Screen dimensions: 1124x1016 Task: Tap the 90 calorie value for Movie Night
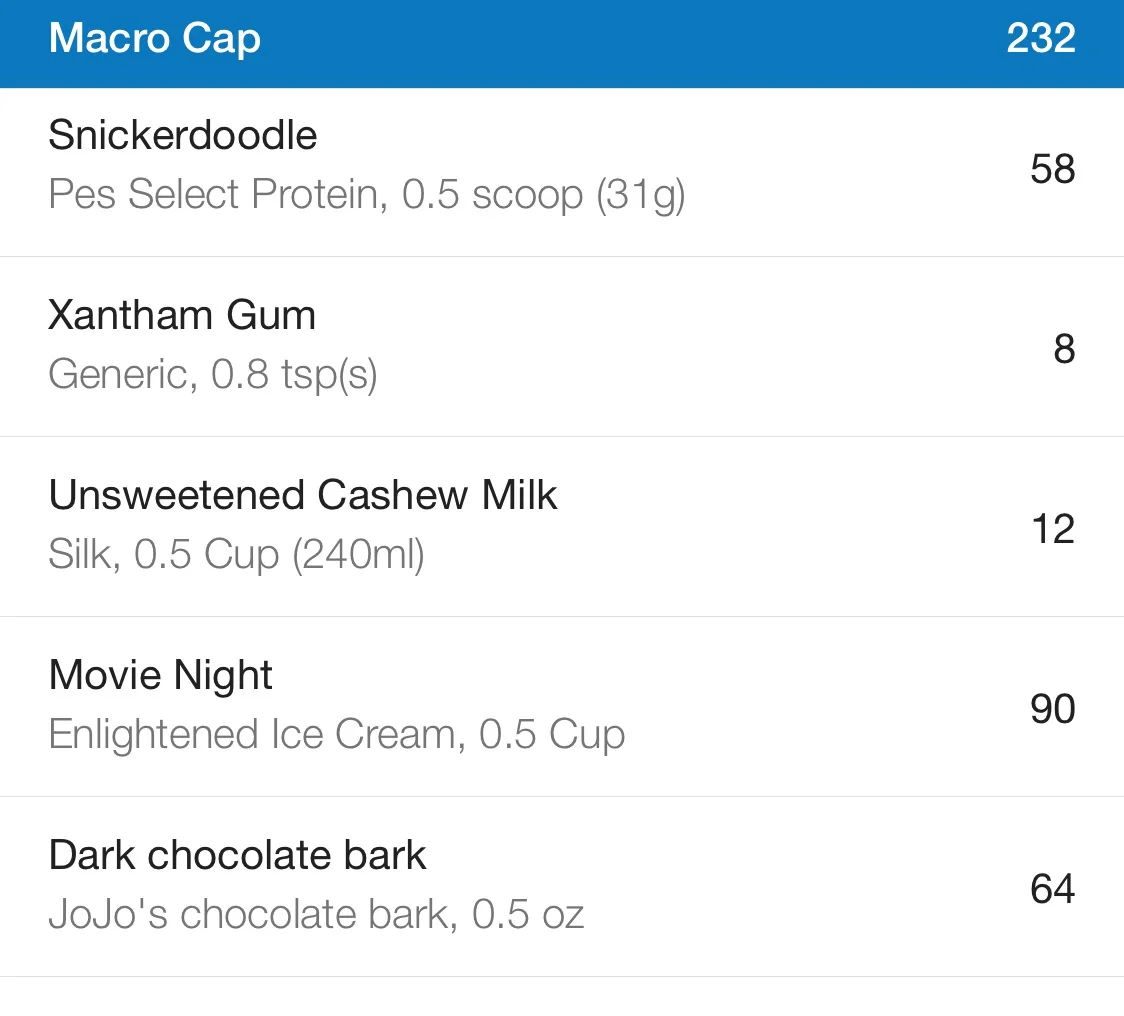pyautogui.click(x=1053, y=709)
